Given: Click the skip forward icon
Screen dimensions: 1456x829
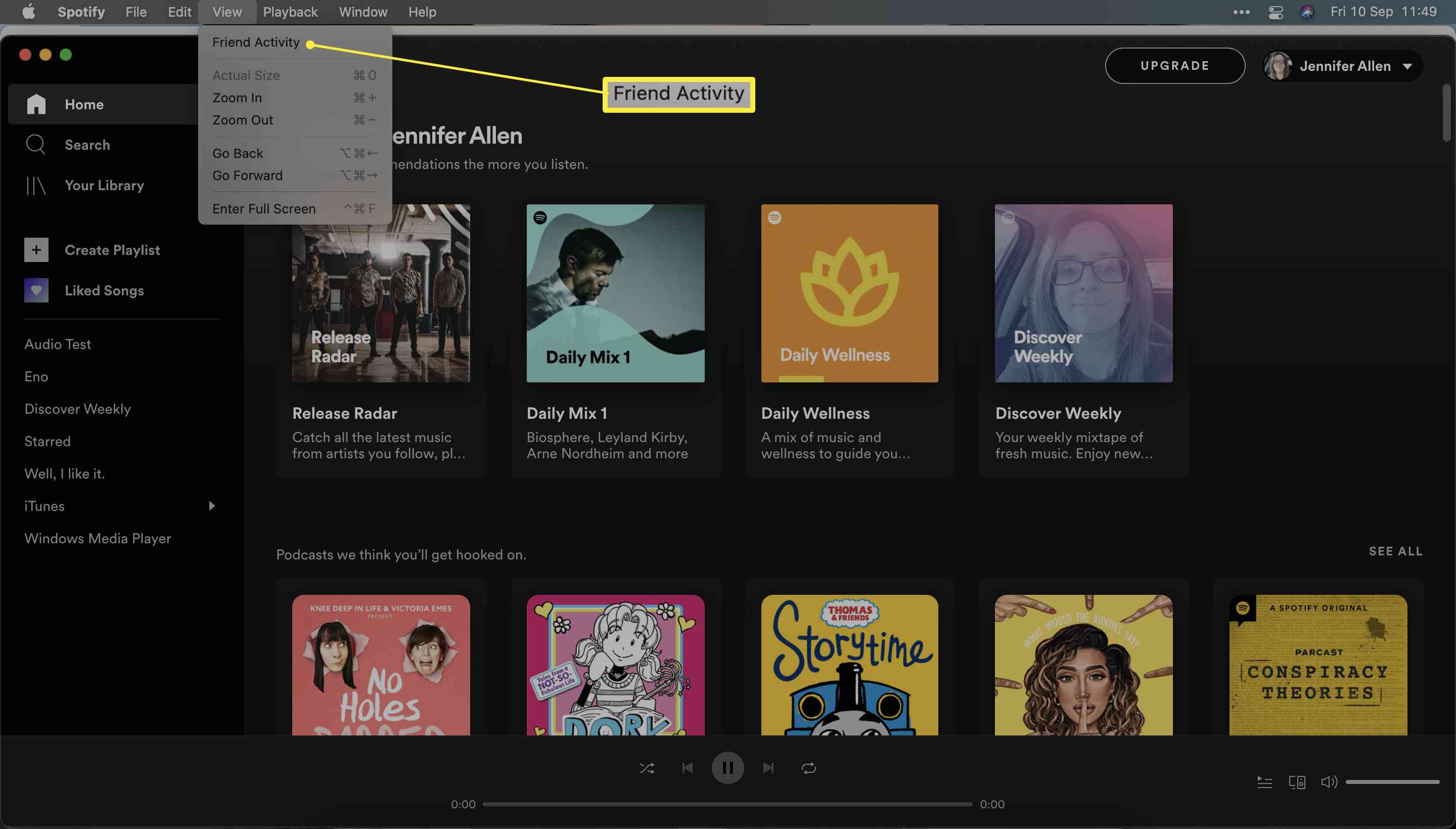Looking at the screenshot, I should [x=768, y=768].
